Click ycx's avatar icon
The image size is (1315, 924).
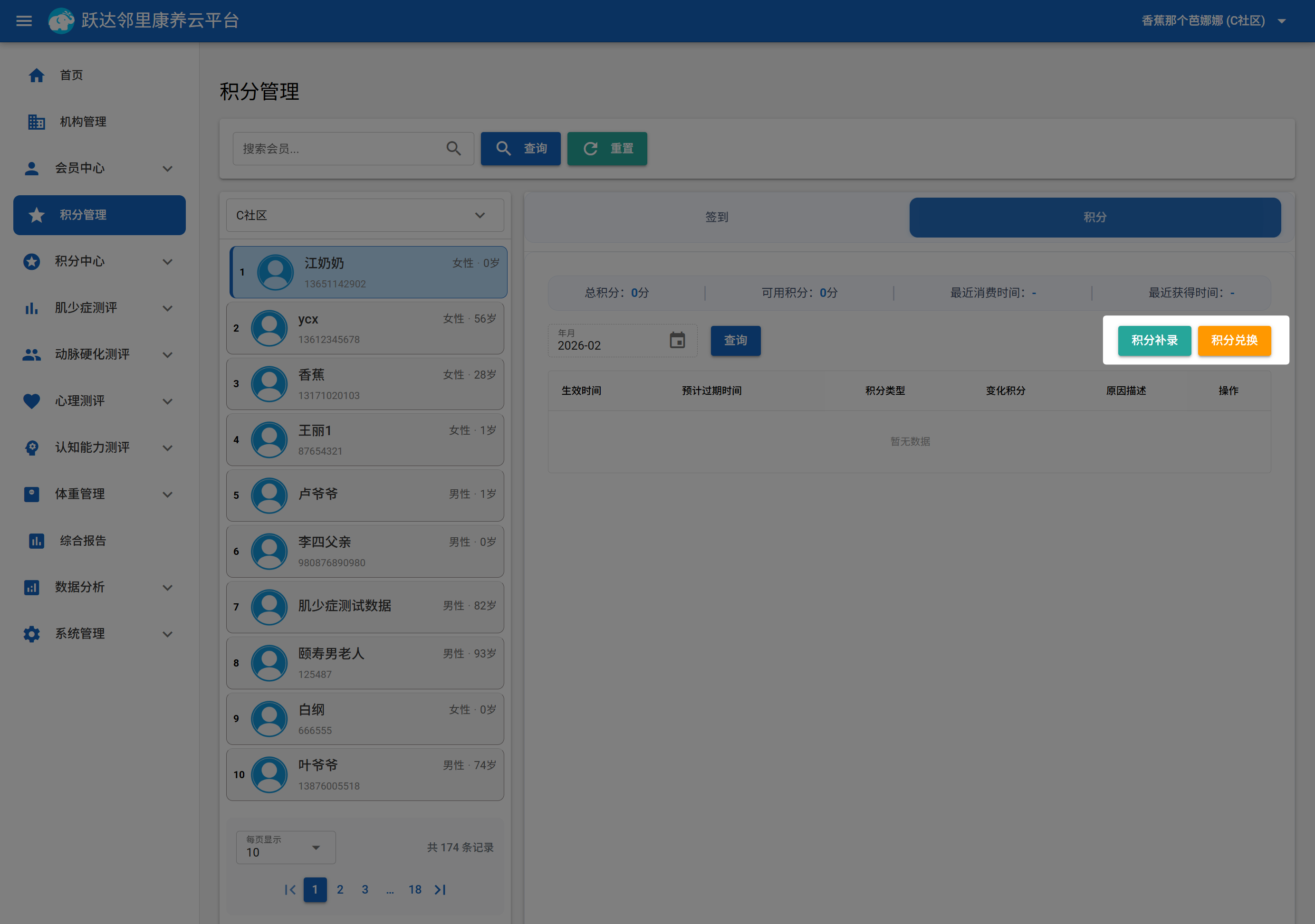[269, 329]
